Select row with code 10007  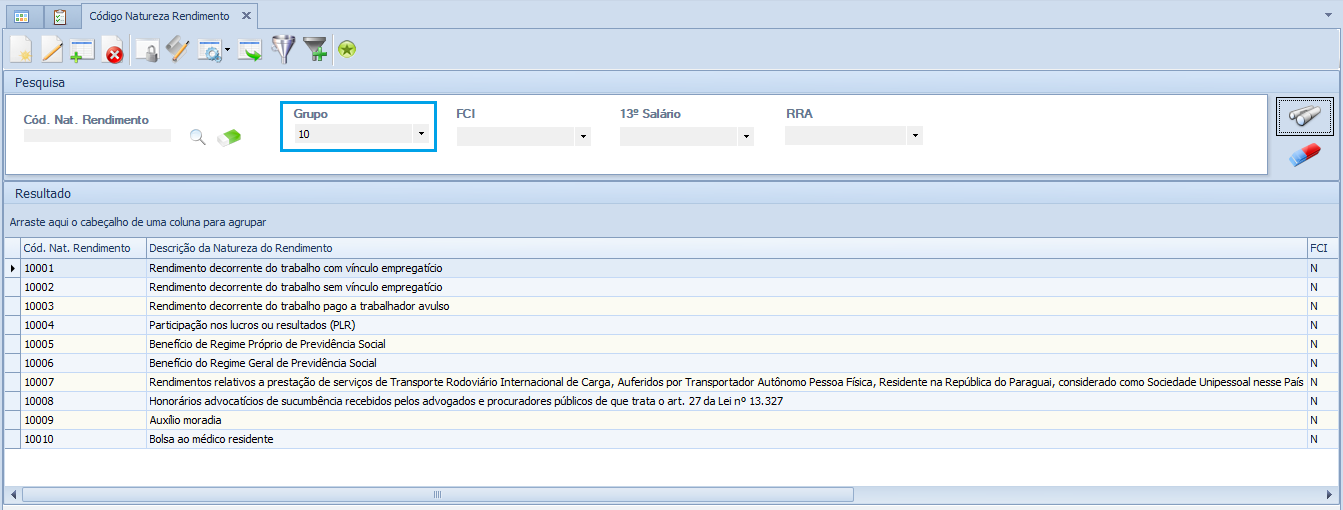click(672, 382)
